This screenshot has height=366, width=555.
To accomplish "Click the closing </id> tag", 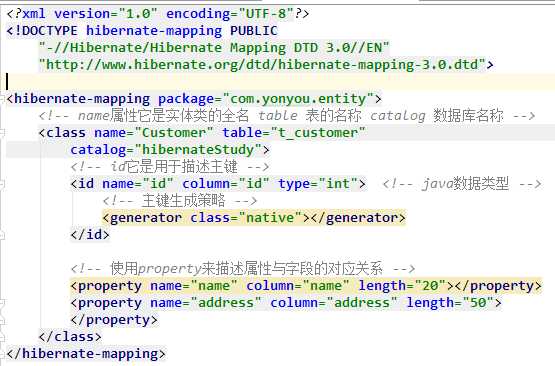I will click(x=90, y=235).
